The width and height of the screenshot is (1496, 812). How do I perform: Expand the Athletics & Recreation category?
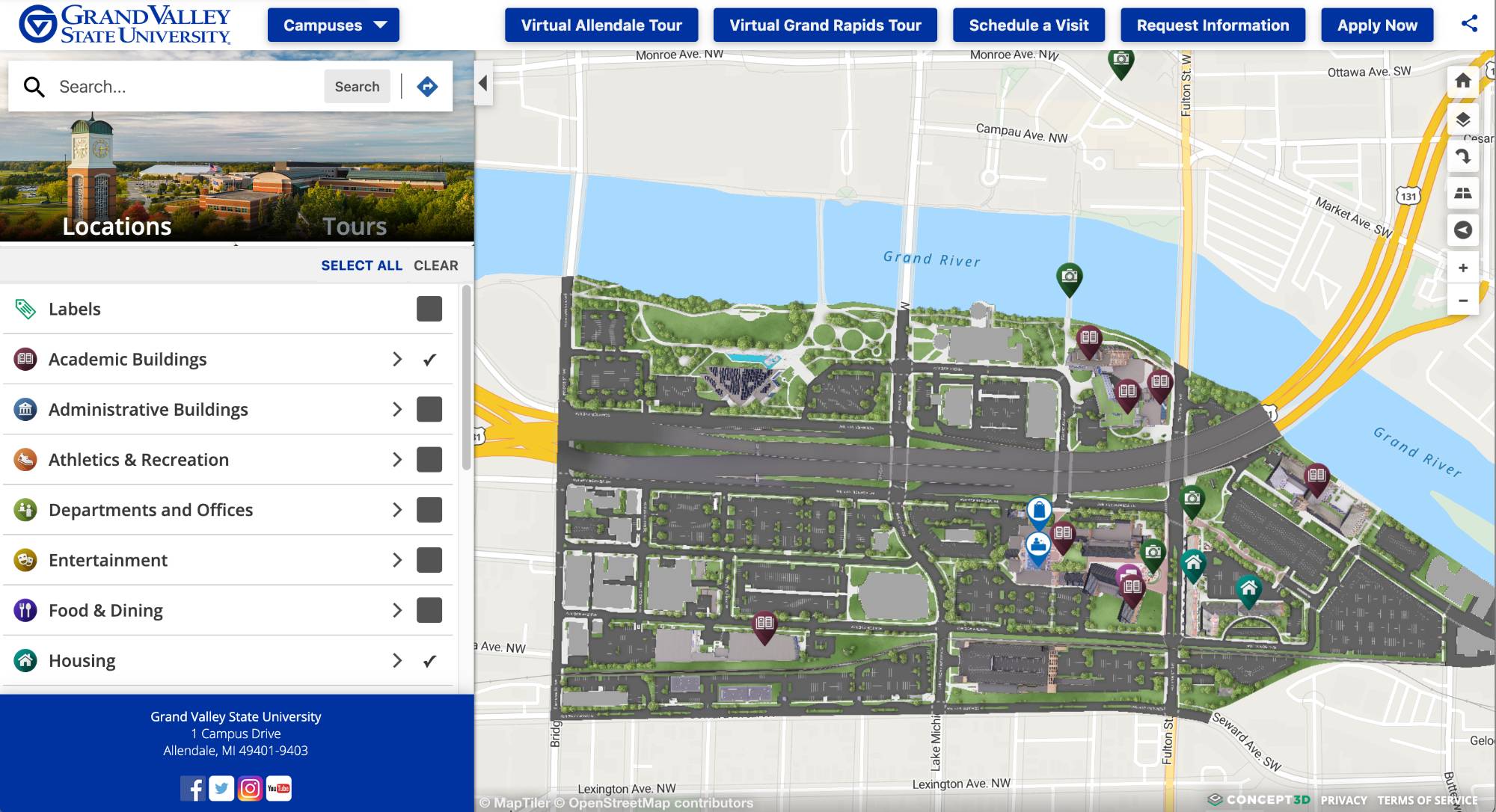point(397,460)
